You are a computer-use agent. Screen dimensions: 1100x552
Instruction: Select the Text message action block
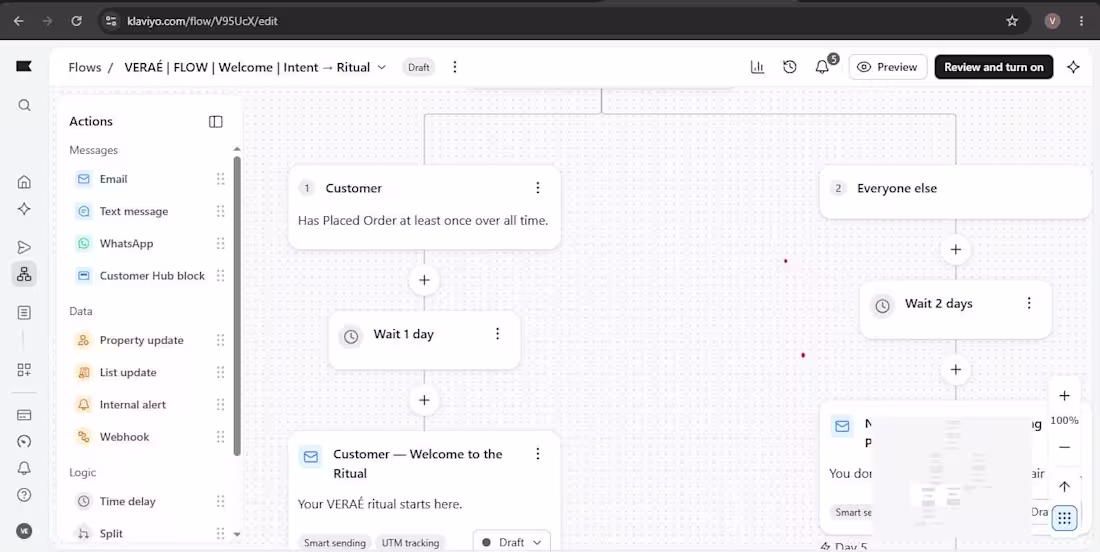coord(149,211)
